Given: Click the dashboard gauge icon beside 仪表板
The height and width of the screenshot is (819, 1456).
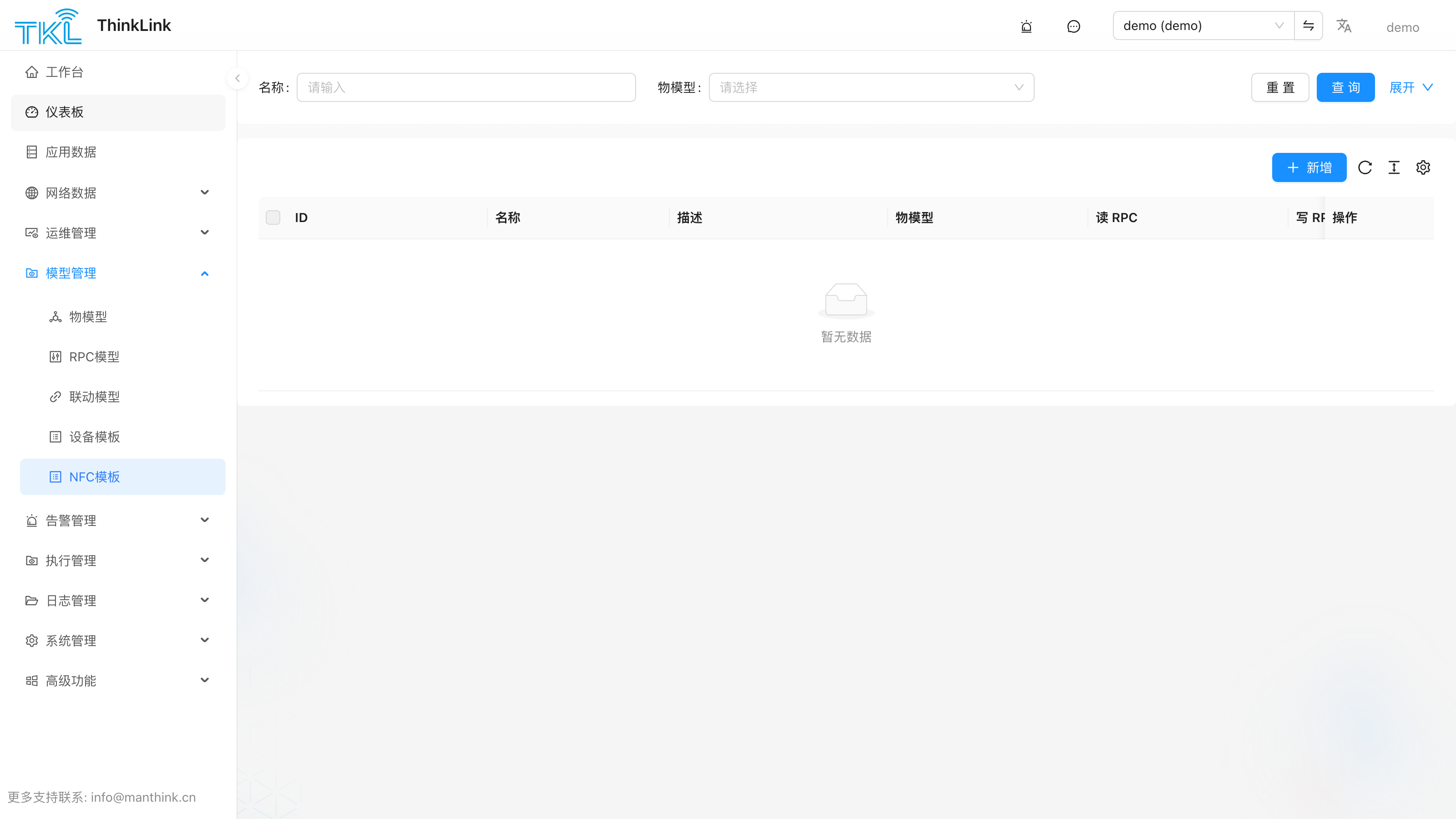Looking at the screenshot, I should (x=32, y=112).
